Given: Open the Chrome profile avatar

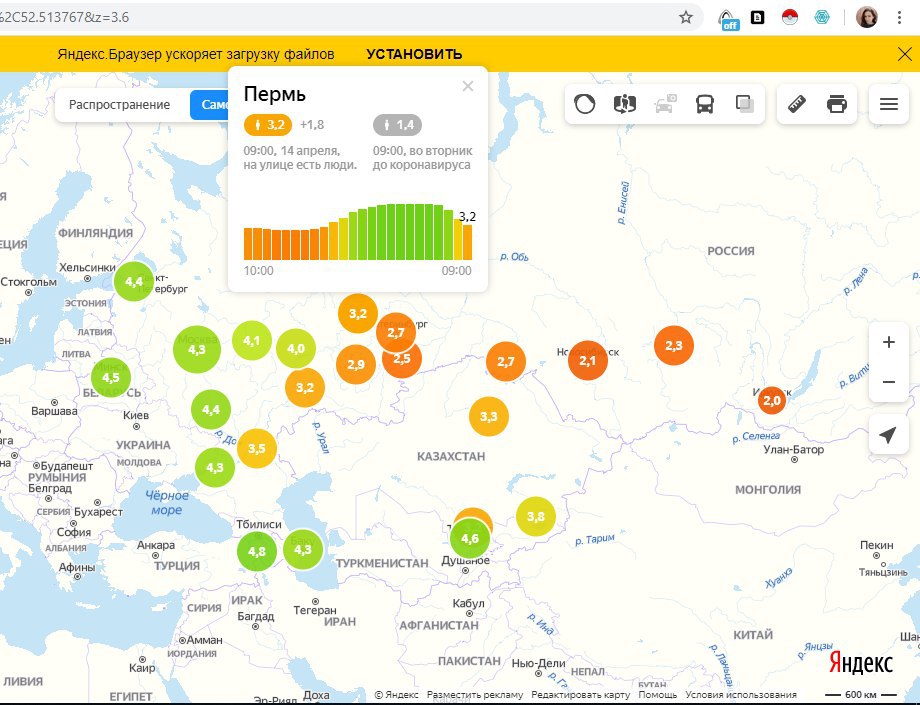Looking at the screenshot, I should pos(866,17).
